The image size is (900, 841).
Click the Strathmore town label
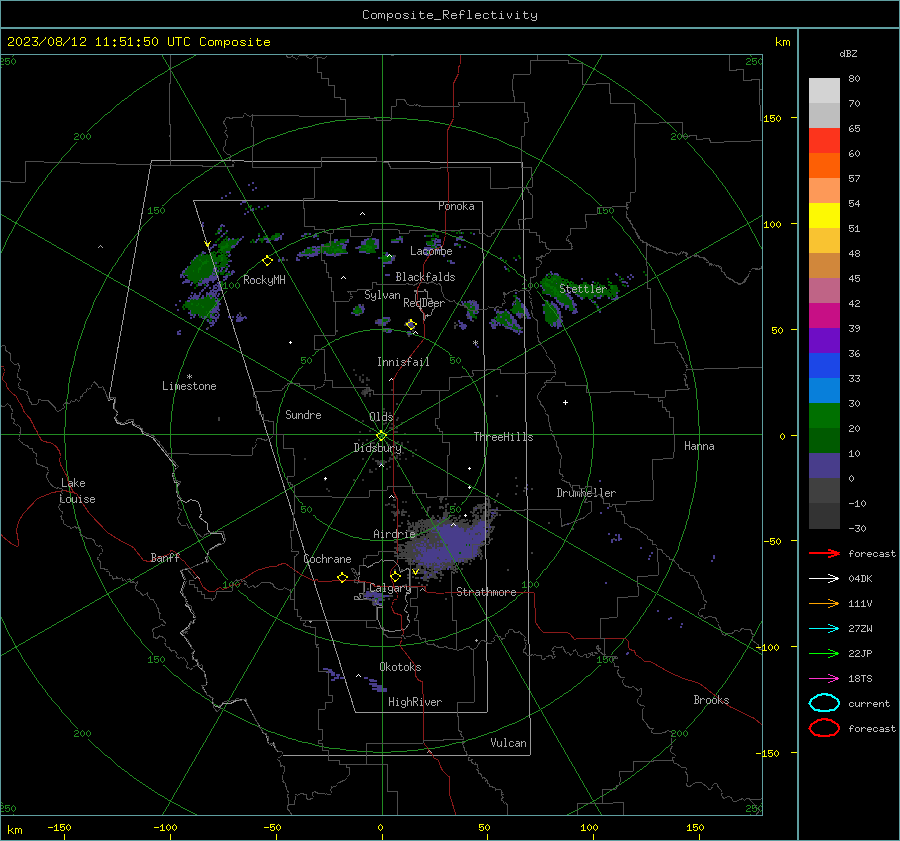pos(486,592)
